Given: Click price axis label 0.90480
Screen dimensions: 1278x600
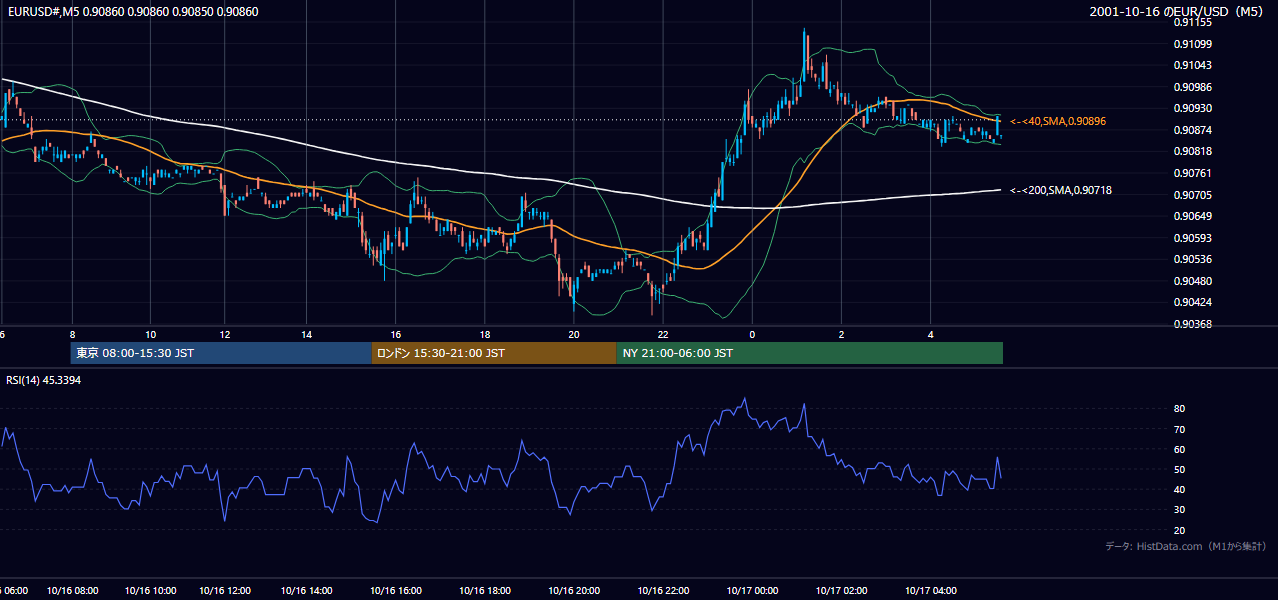Looking at the screenshot, I should [1192, 281].
